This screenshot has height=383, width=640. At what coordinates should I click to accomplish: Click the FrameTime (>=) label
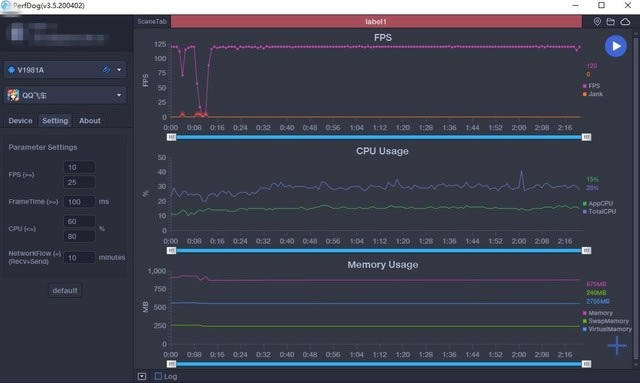click(33, 202)
